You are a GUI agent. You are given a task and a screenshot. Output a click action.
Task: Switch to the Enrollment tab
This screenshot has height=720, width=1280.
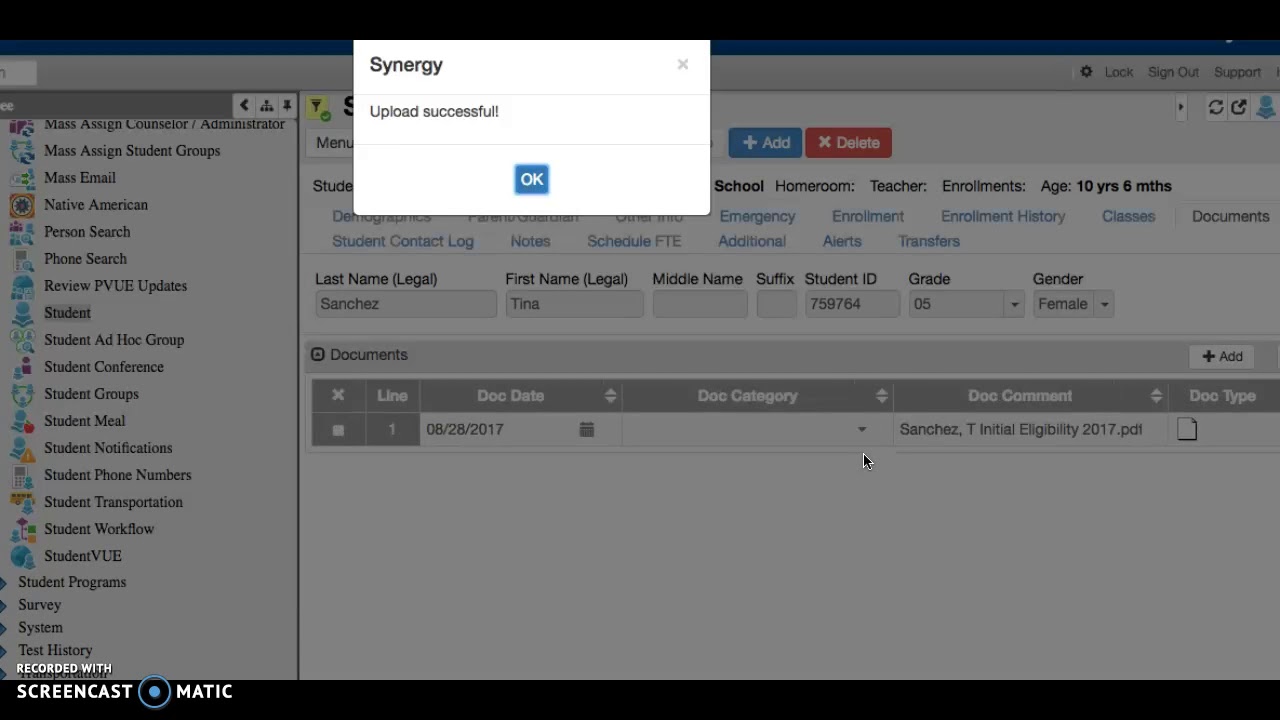tap(867, 217)
